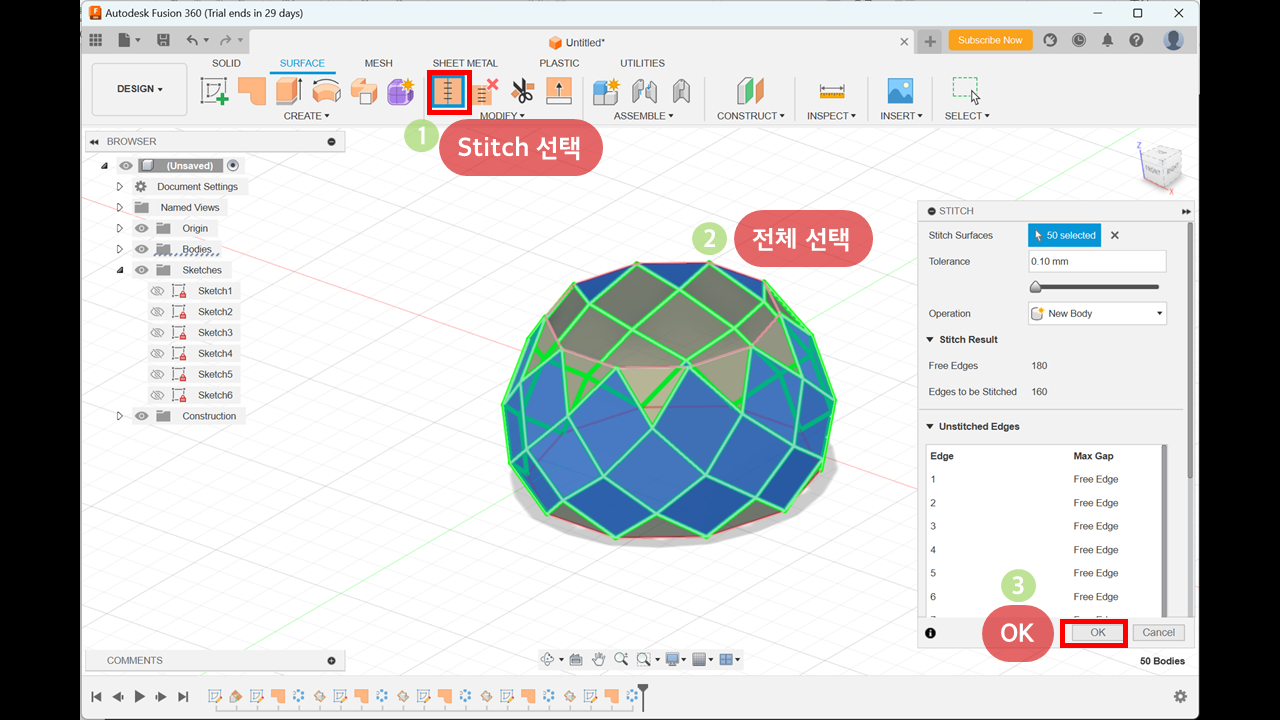Select the Create Form tool
The image size is (1280, 720).
pyautogui.click(x=401, y=91)
